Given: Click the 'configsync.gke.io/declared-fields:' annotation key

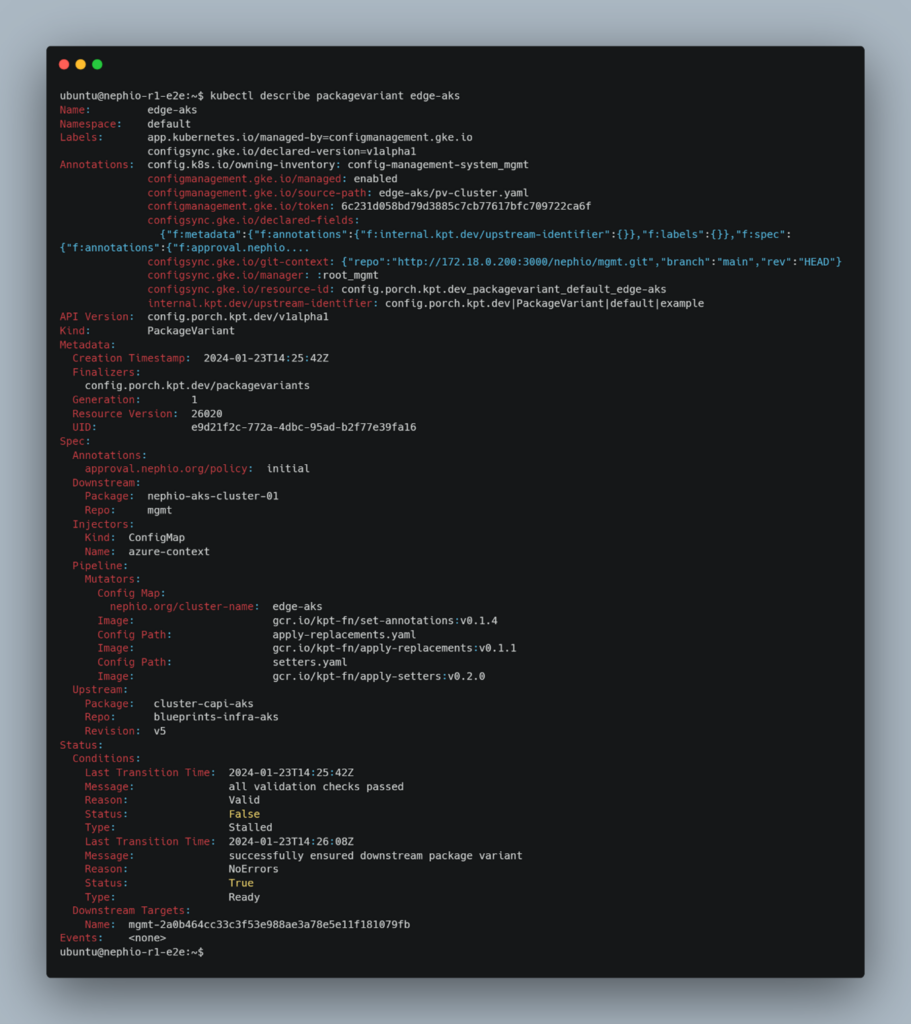Looking at the screenshot, I should click(x=253, y=221).
